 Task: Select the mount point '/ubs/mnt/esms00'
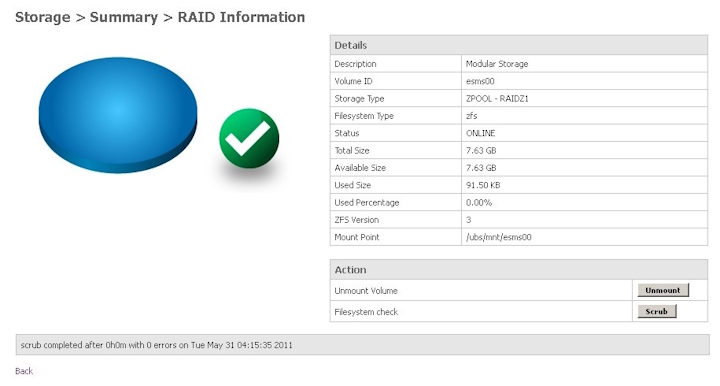tap(499, 237)
